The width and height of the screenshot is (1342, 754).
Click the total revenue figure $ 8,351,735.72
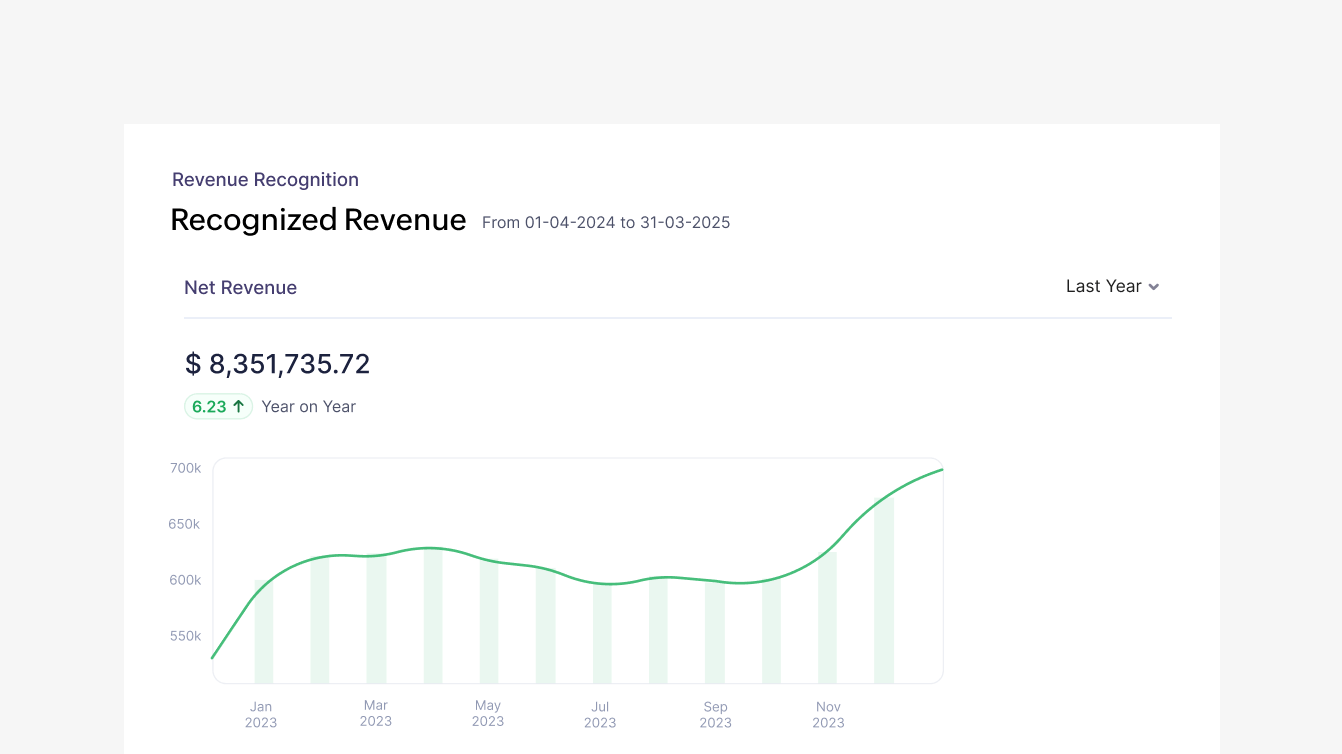tap(278, 364)
